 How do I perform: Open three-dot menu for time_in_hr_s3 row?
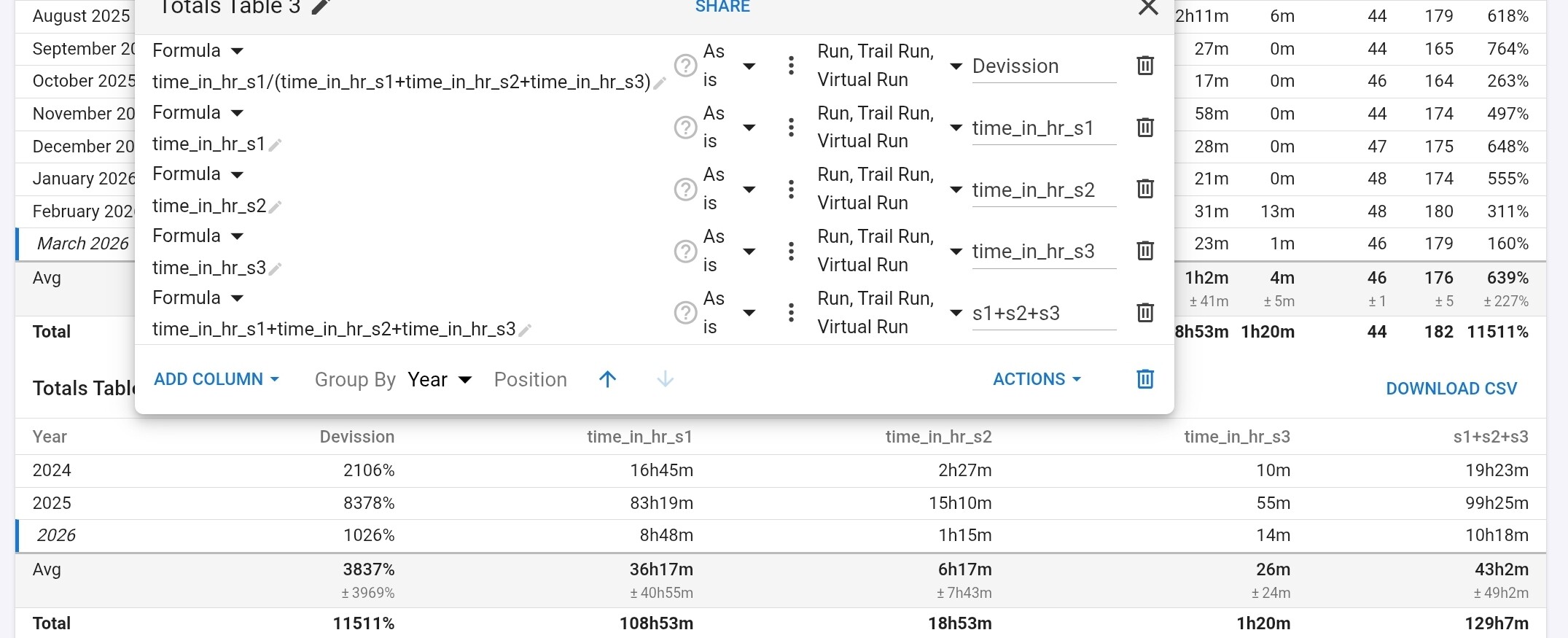coord(791,252)
